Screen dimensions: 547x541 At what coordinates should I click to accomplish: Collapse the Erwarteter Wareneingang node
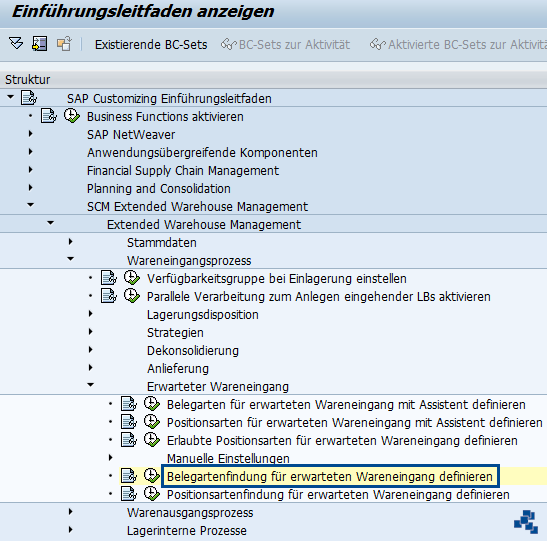click(x=91, y=385)
